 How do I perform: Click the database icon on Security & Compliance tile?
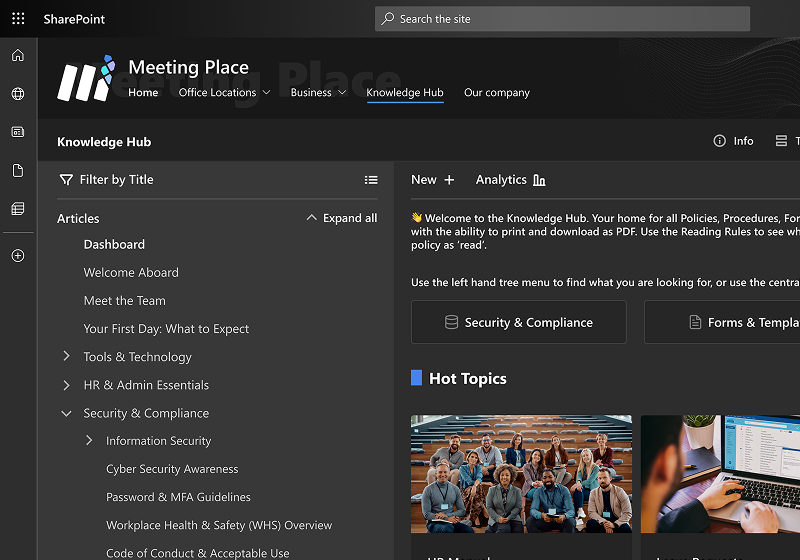[452, 322]
